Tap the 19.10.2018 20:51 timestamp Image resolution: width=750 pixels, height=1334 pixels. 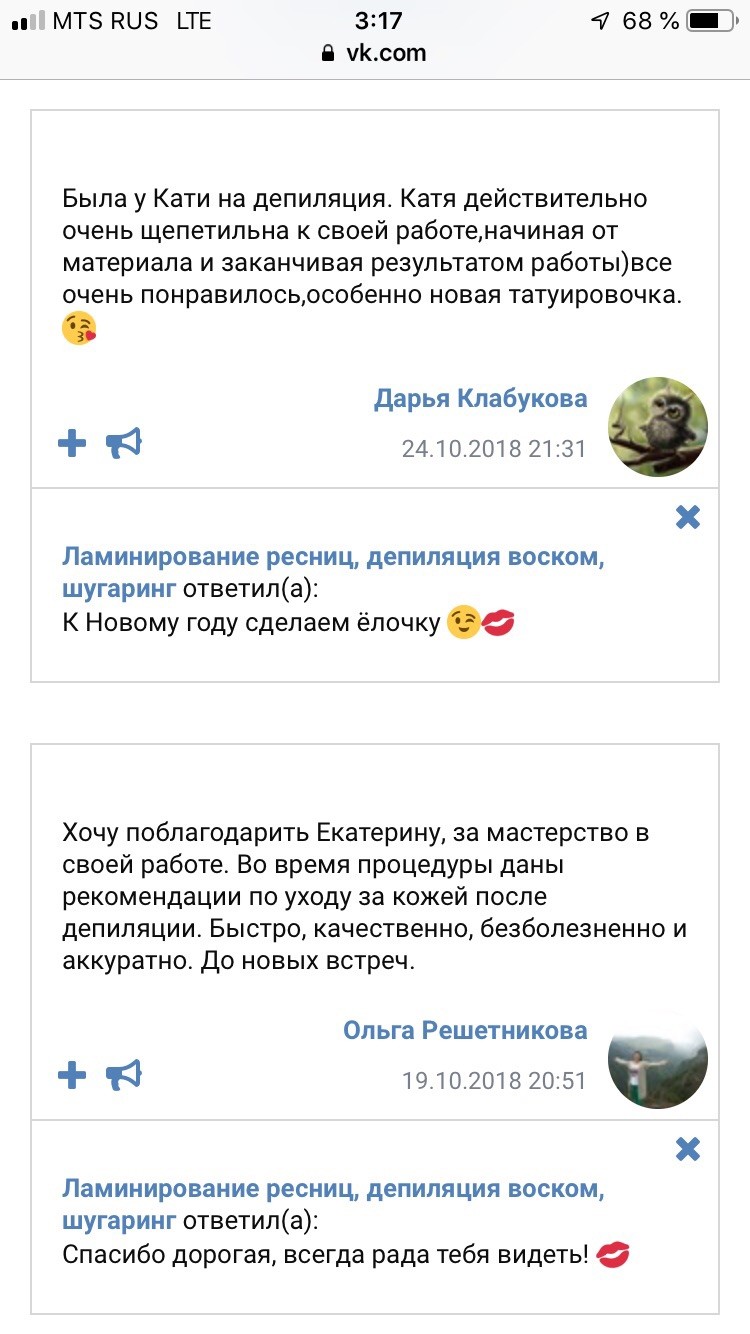[x=494, y=1080]
